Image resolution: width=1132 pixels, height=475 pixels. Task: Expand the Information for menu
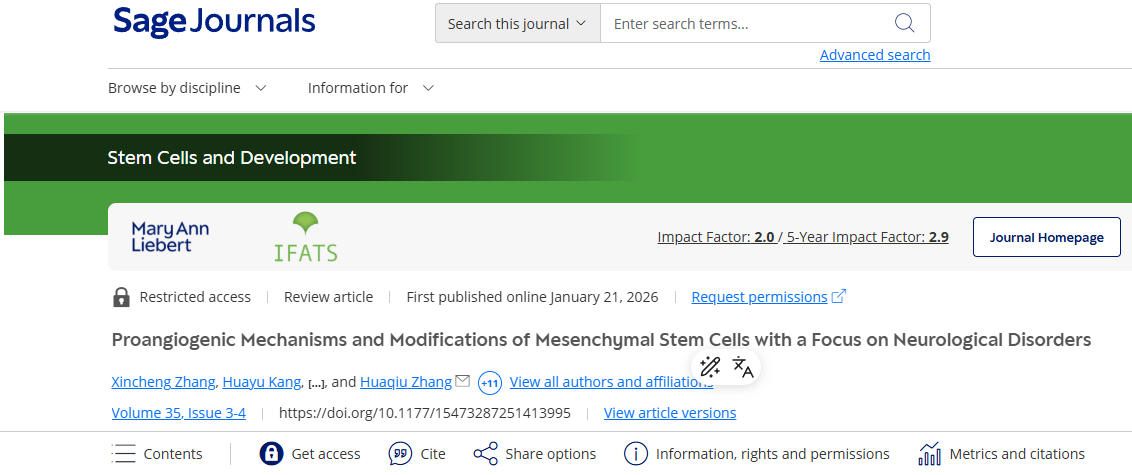(371, 88)
